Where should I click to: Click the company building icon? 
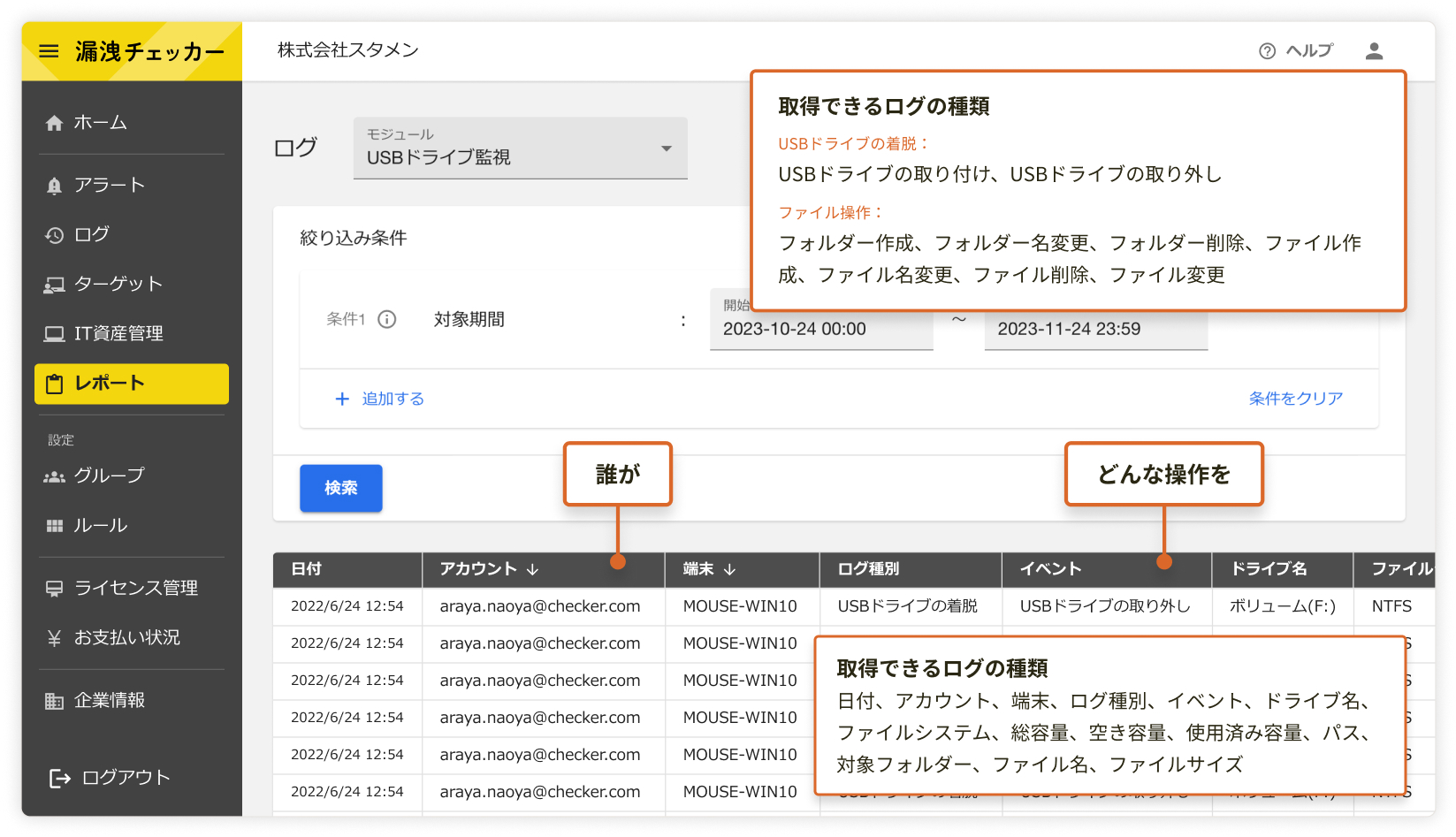click(55, 701)
